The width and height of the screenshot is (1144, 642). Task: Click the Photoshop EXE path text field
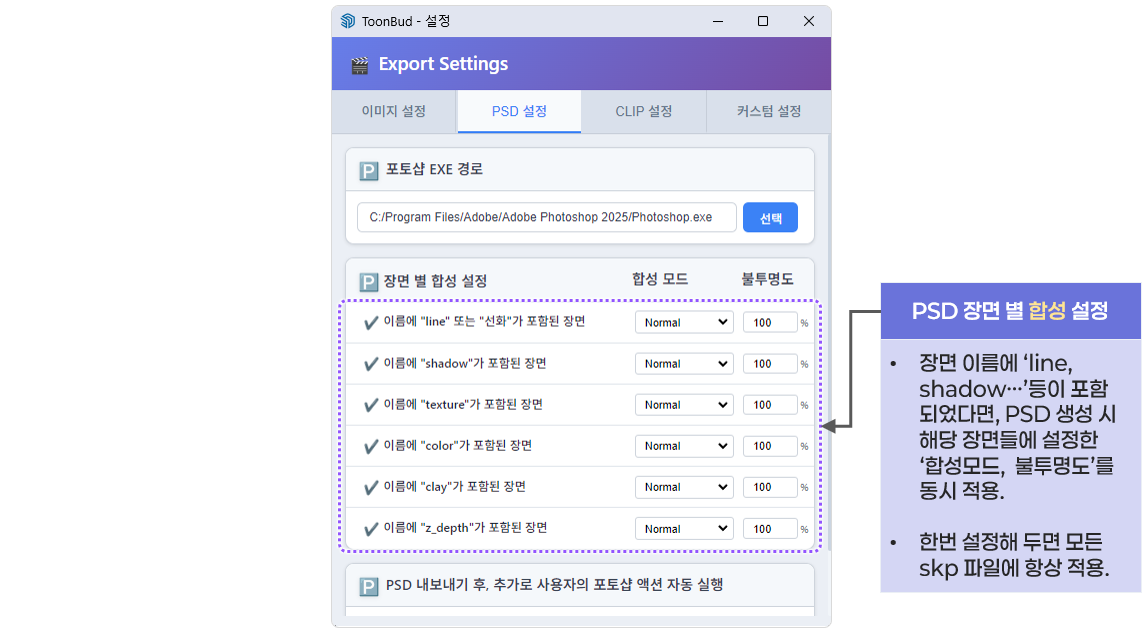pos(546,217)
